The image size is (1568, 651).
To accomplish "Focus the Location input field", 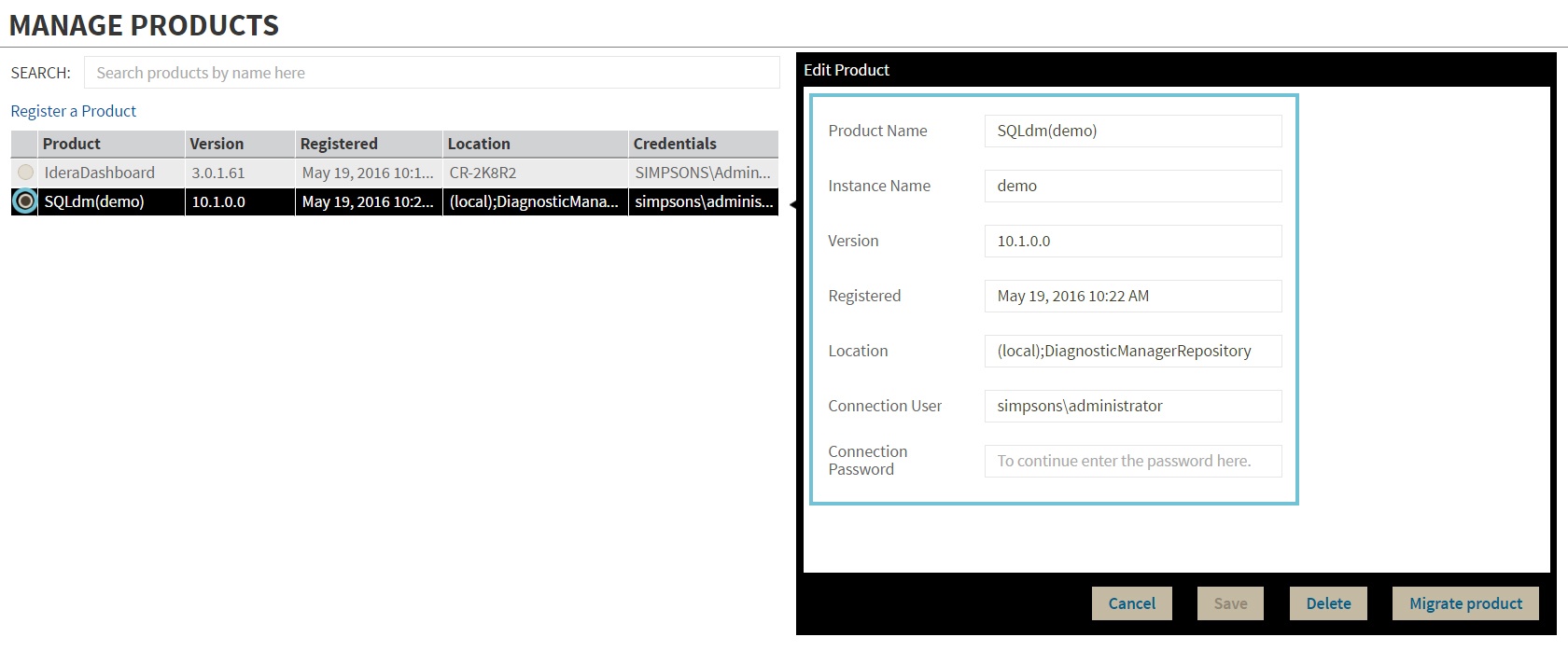I will tap(1132, 351).
